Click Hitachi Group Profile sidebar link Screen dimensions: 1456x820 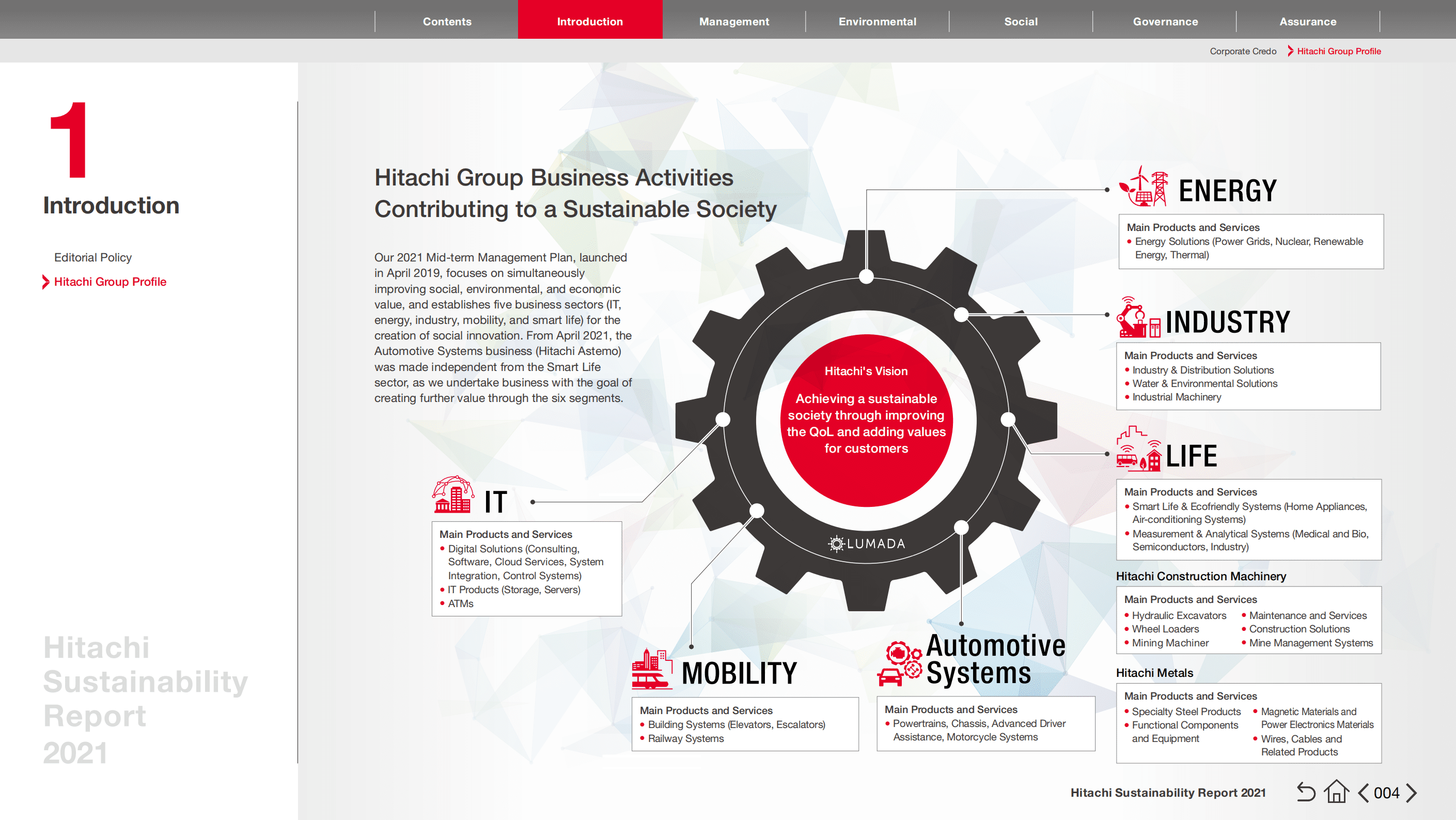point(109,282)
